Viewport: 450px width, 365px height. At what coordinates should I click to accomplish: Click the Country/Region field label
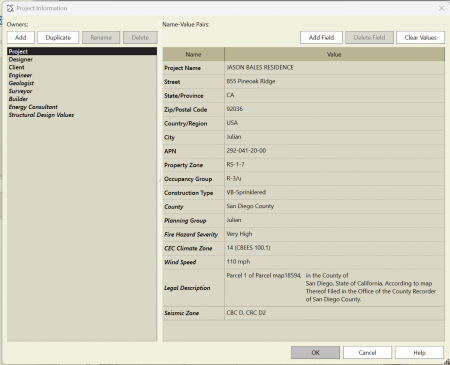click(186, 124)
